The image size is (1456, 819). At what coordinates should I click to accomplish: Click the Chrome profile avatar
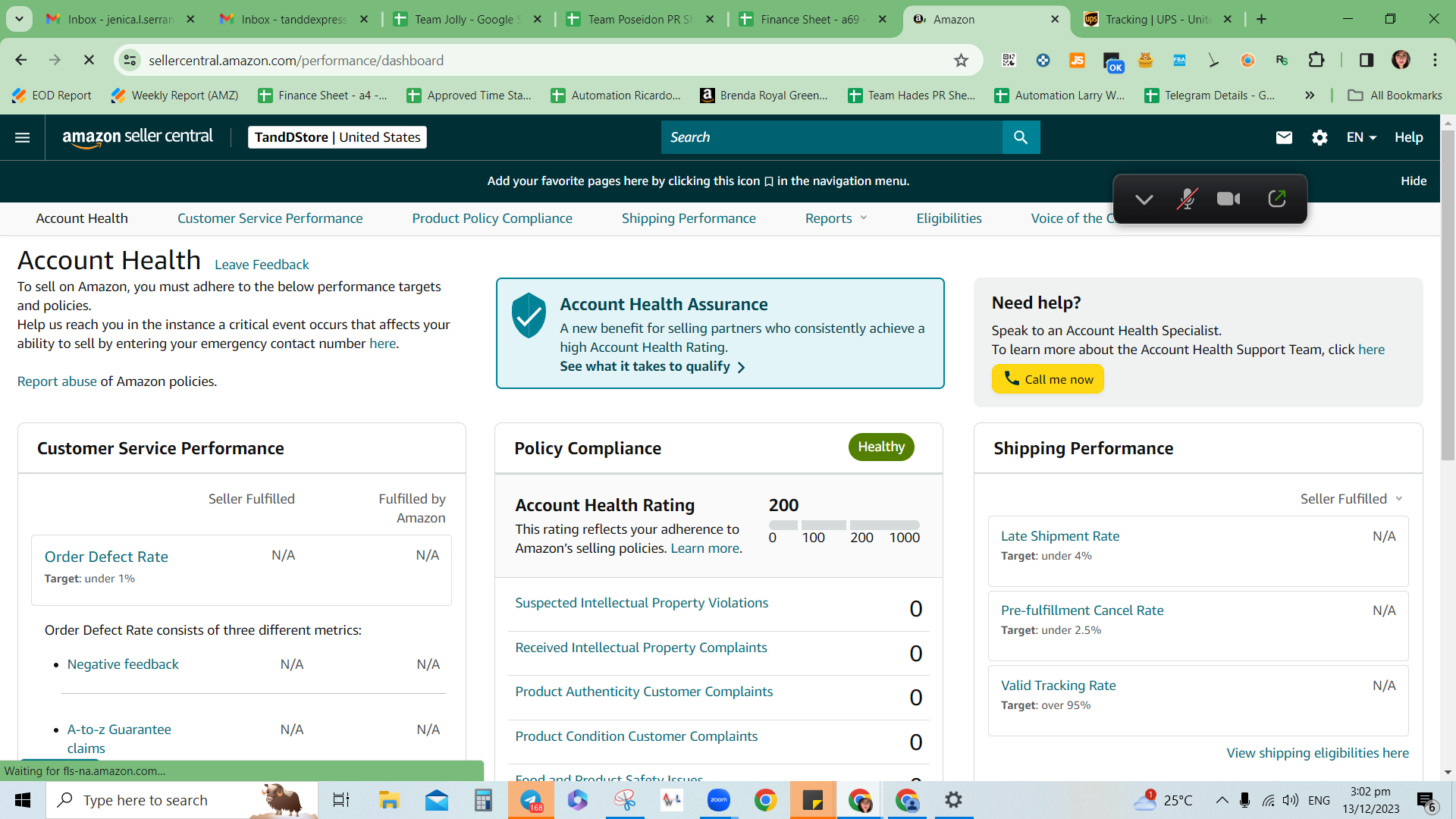[x=1401, y=60]
